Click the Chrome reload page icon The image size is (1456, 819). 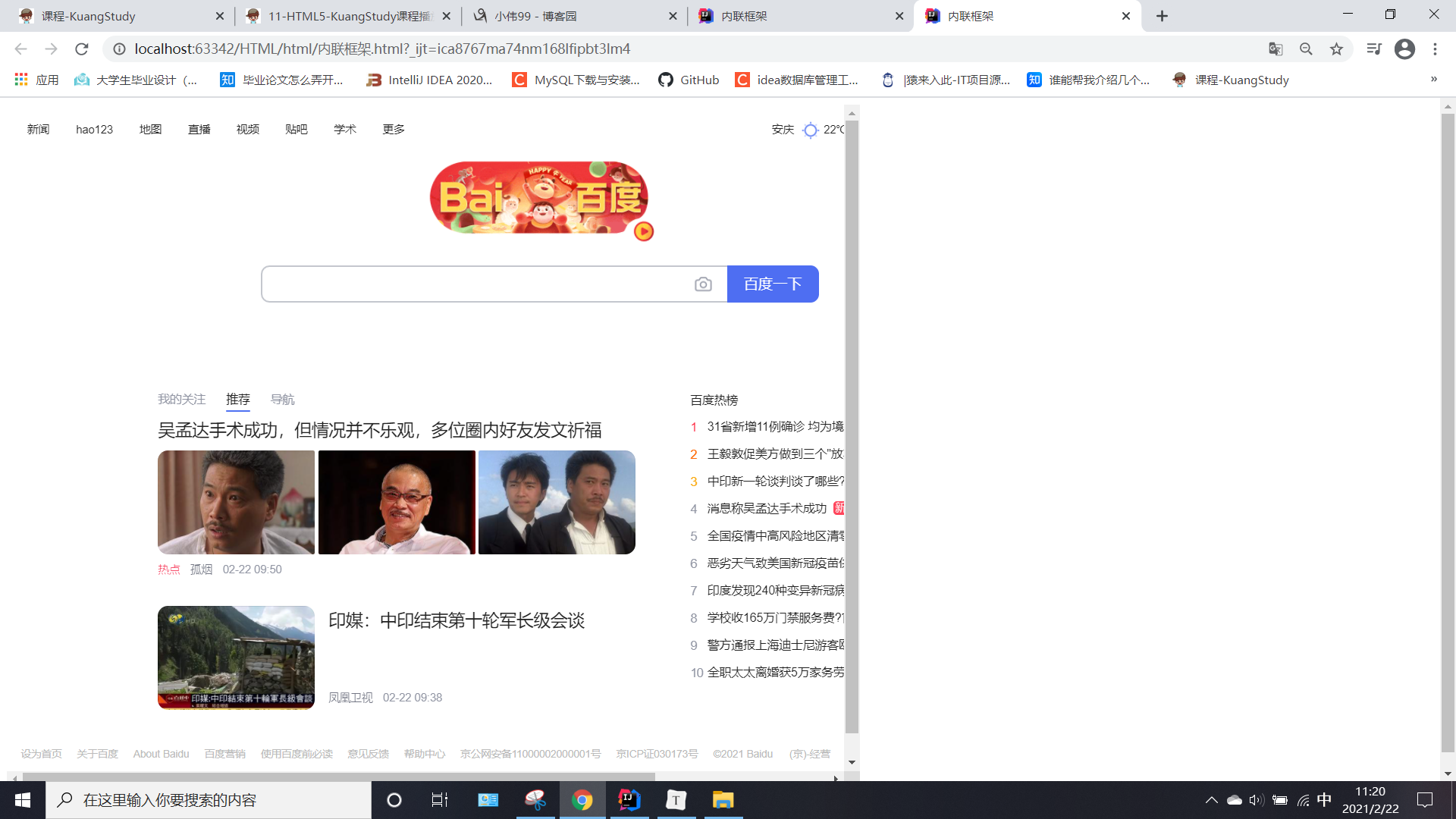[82, 49]
